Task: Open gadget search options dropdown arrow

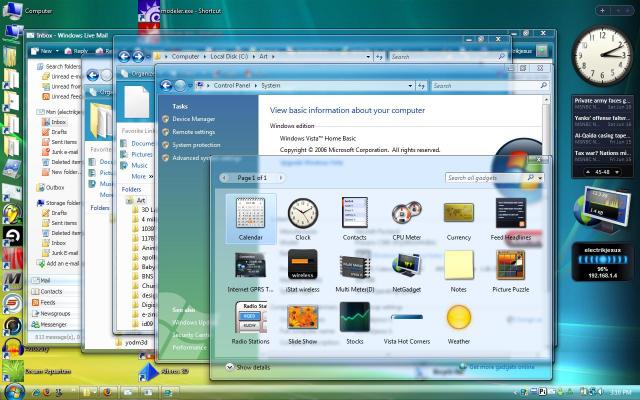Action: coord(540,178)
